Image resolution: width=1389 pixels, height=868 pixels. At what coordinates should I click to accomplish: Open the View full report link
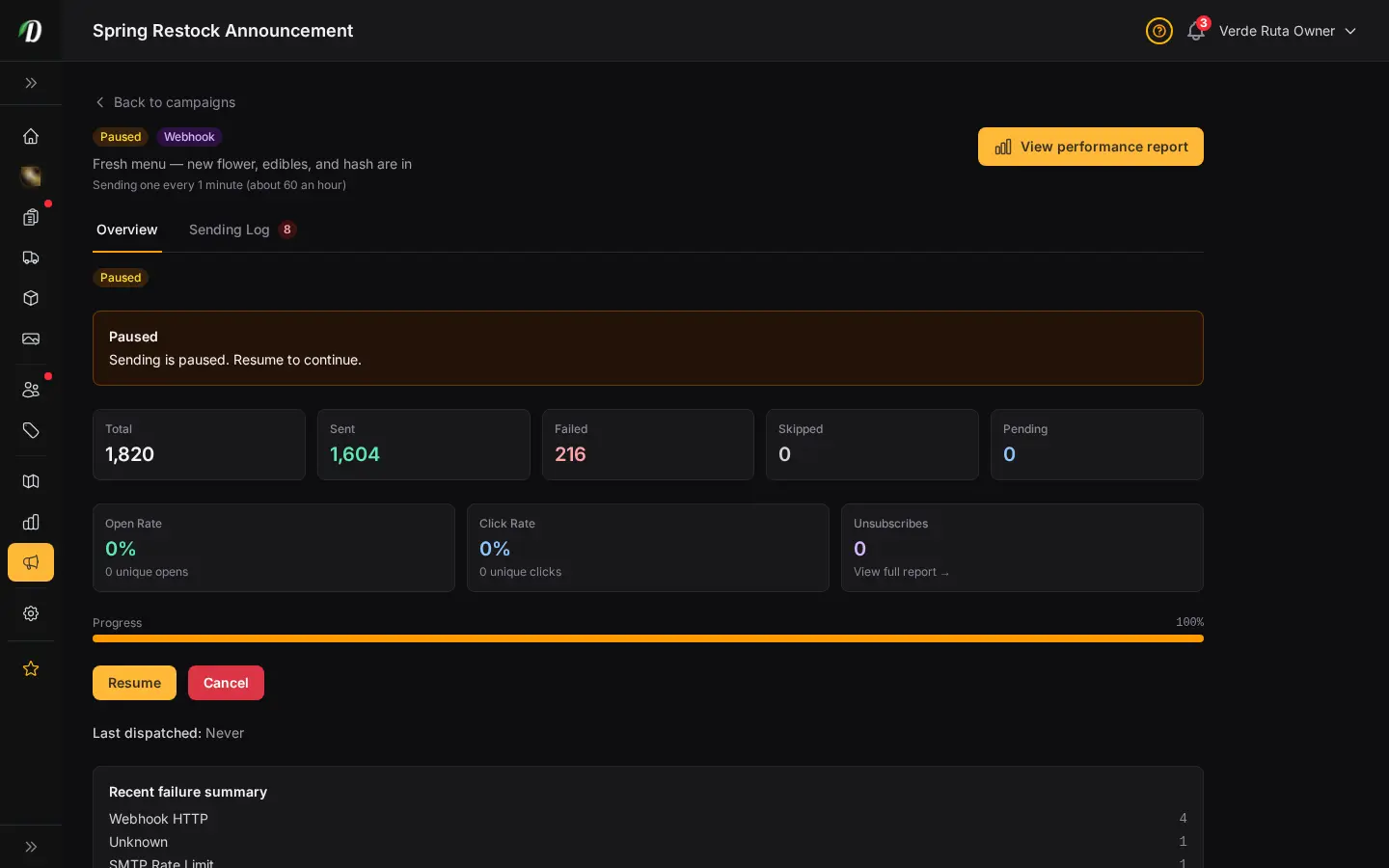coord(901,572)
